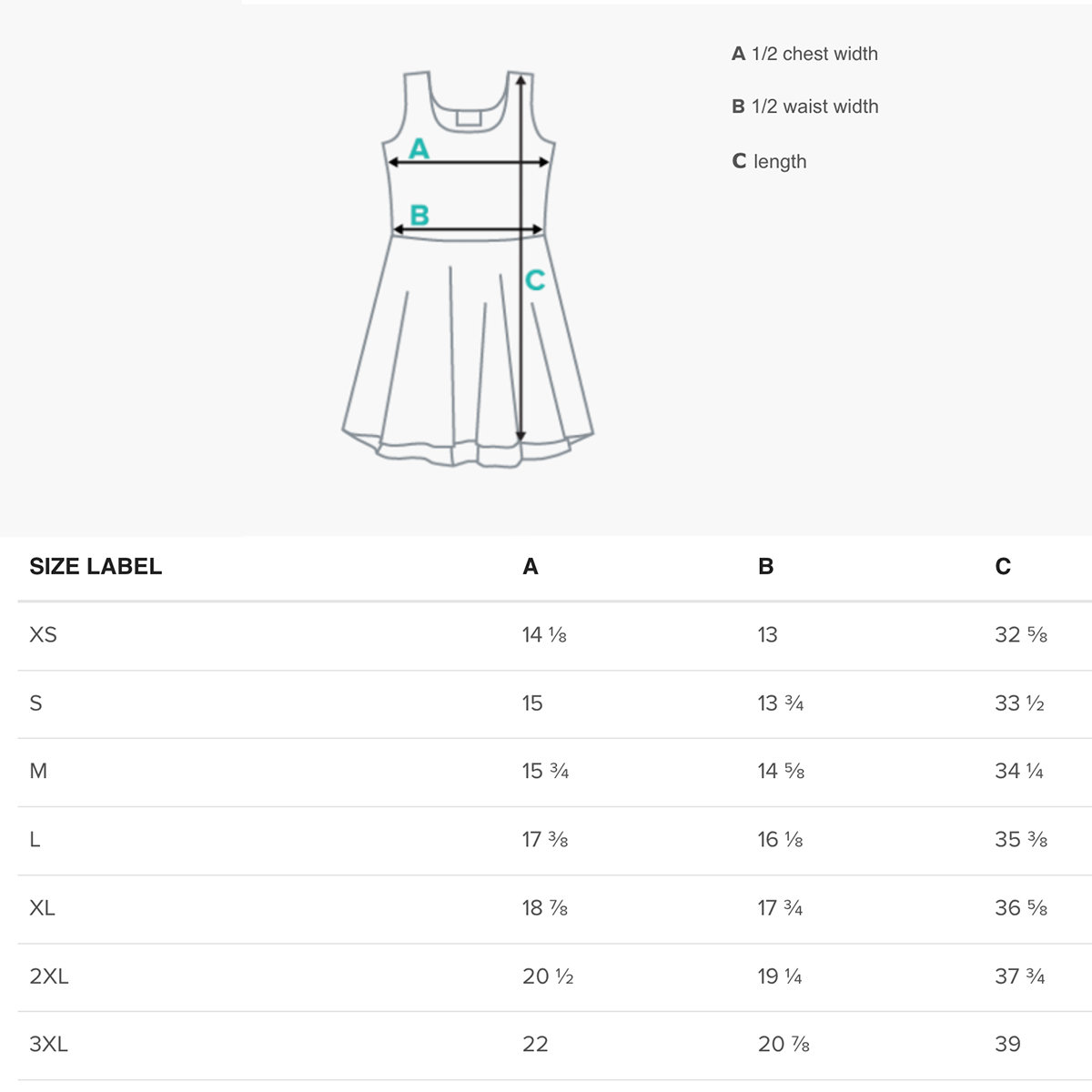Click the teal A marker on the dress diagram

point(419,148)
